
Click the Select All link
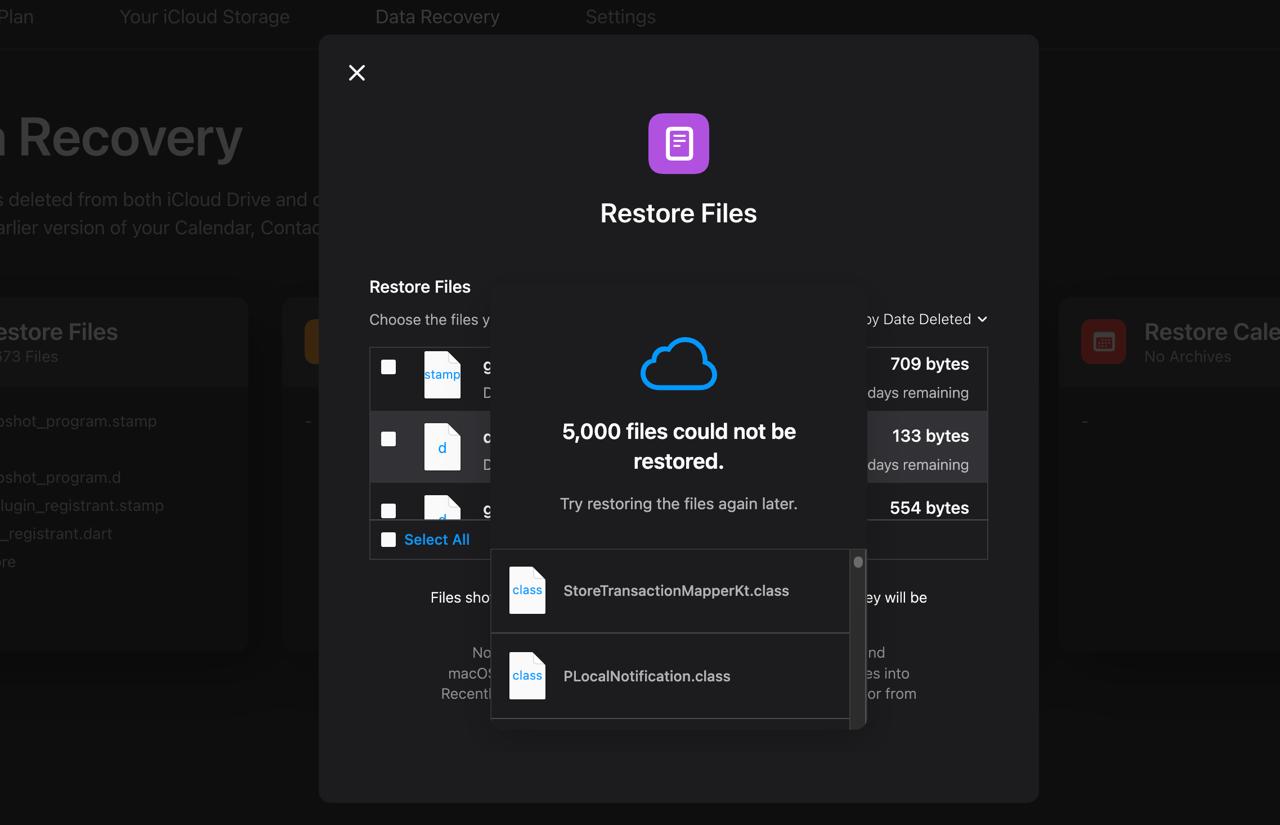tap(437, 540)
